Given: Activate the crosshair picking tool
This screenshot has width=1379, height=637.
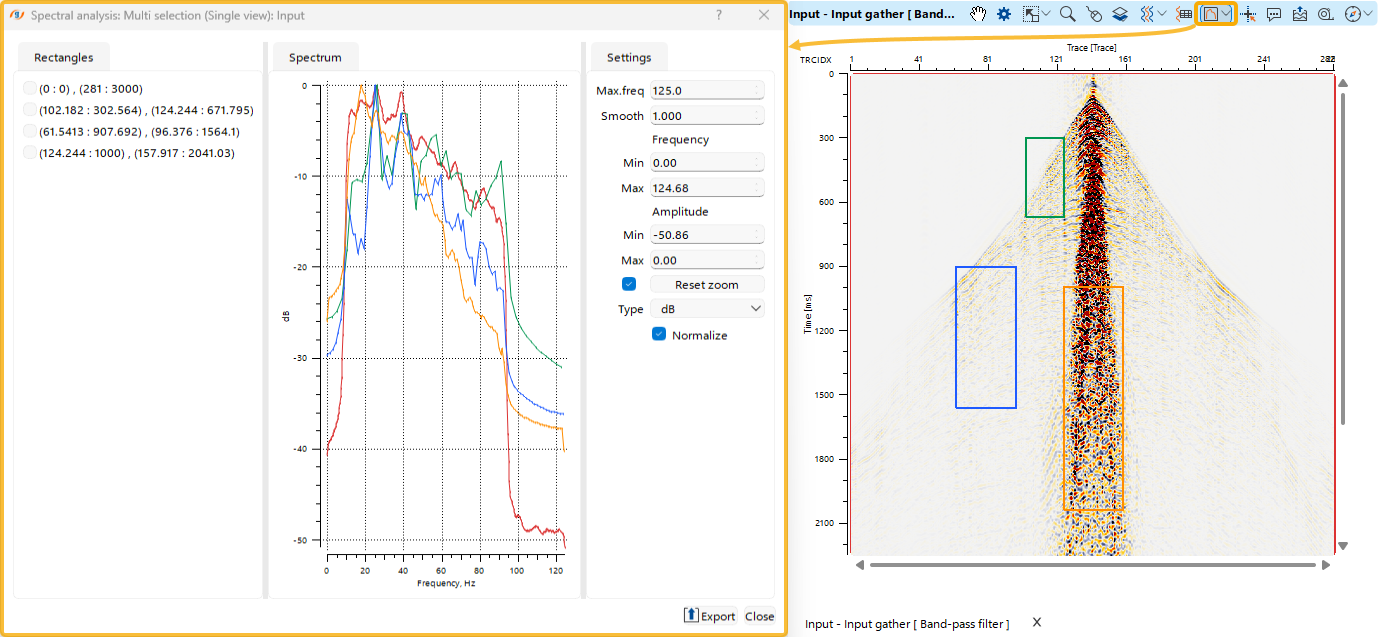Looking at the screenshot, I should point(1249,14).
